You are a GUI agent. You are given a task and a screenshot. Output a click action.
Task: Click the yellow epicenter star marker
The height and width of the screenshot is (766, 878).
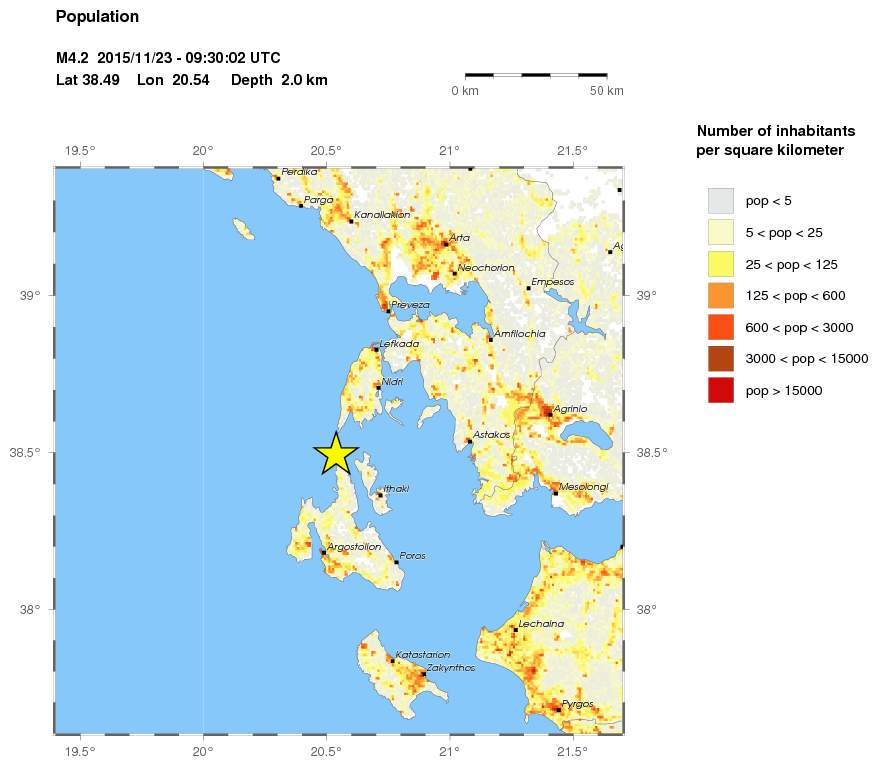337,454
